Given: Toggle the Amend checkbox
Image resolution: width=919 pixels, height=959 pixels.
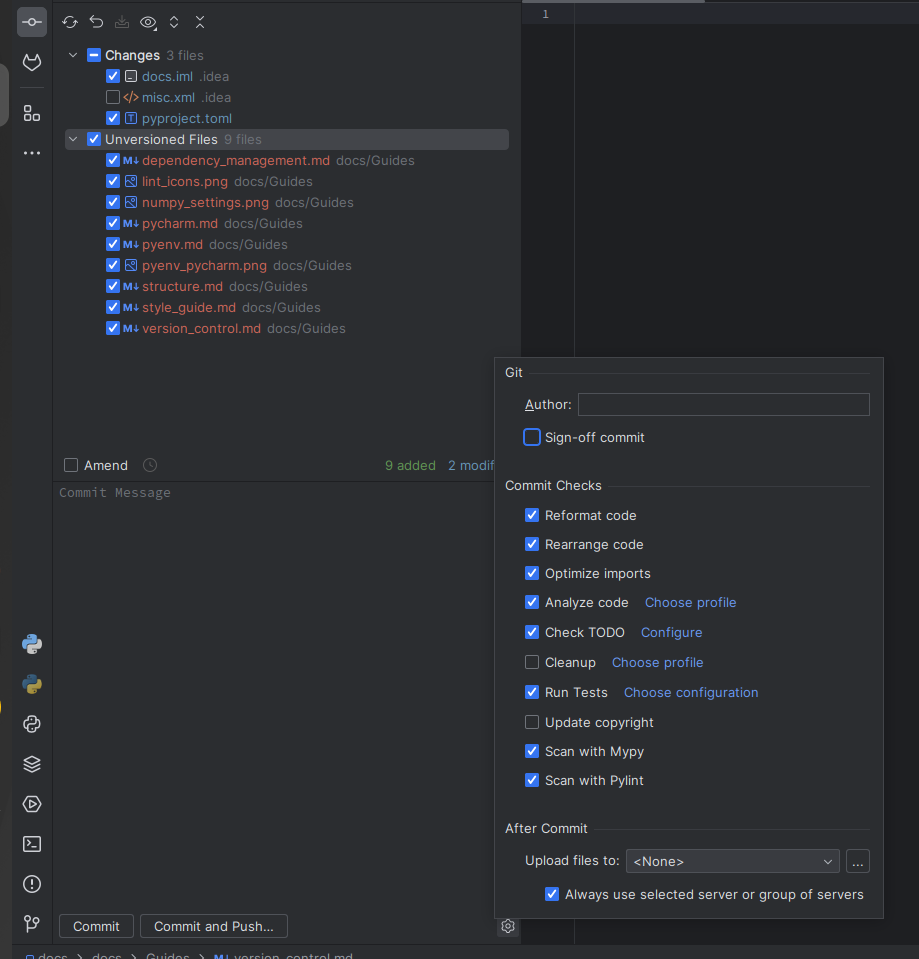Looking at the screenshot, I should tap(71, 465).
